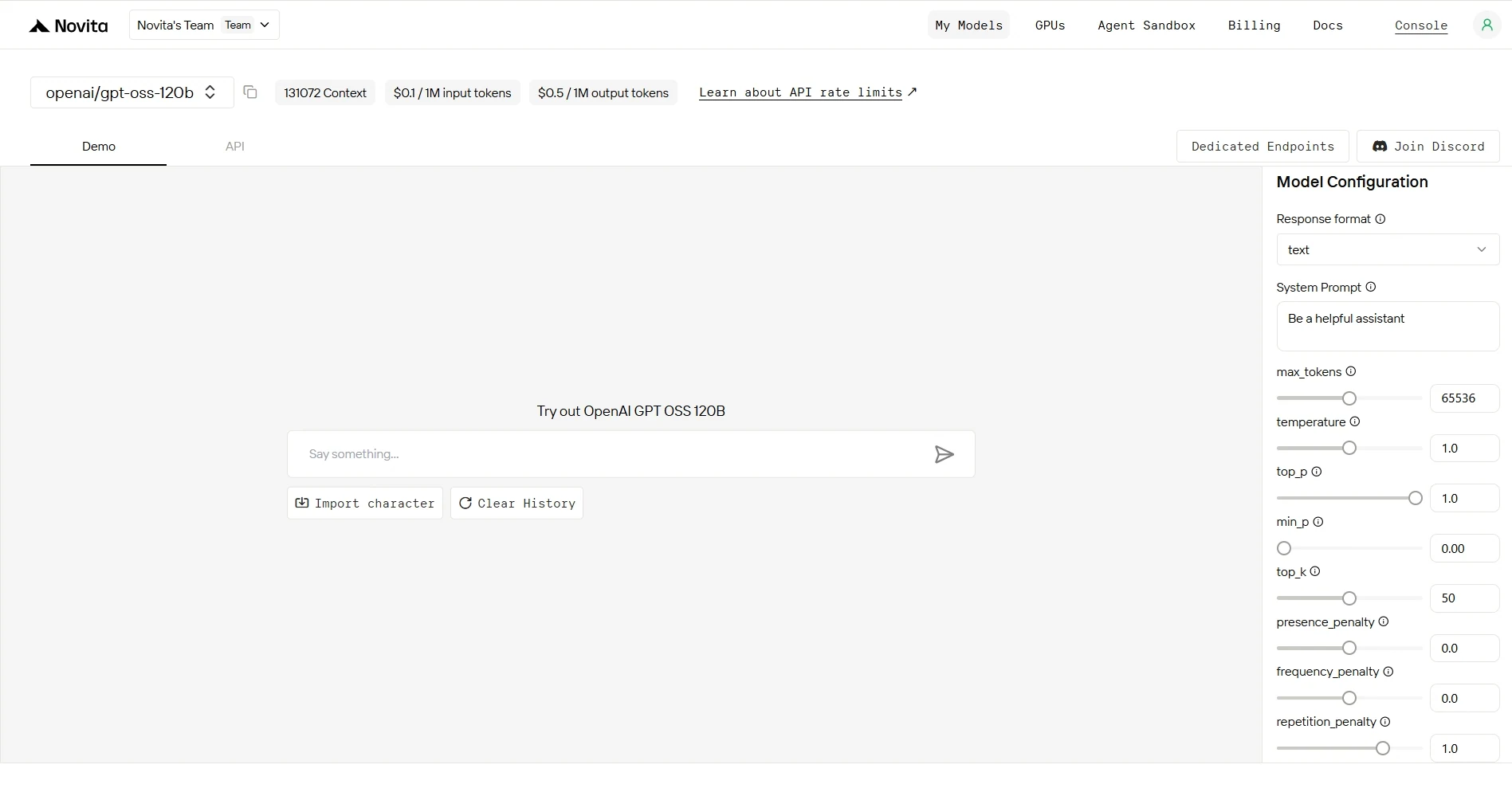Click the min_p value field 0.00
The image size is (1512, 788).
(x=1465, y=548)
